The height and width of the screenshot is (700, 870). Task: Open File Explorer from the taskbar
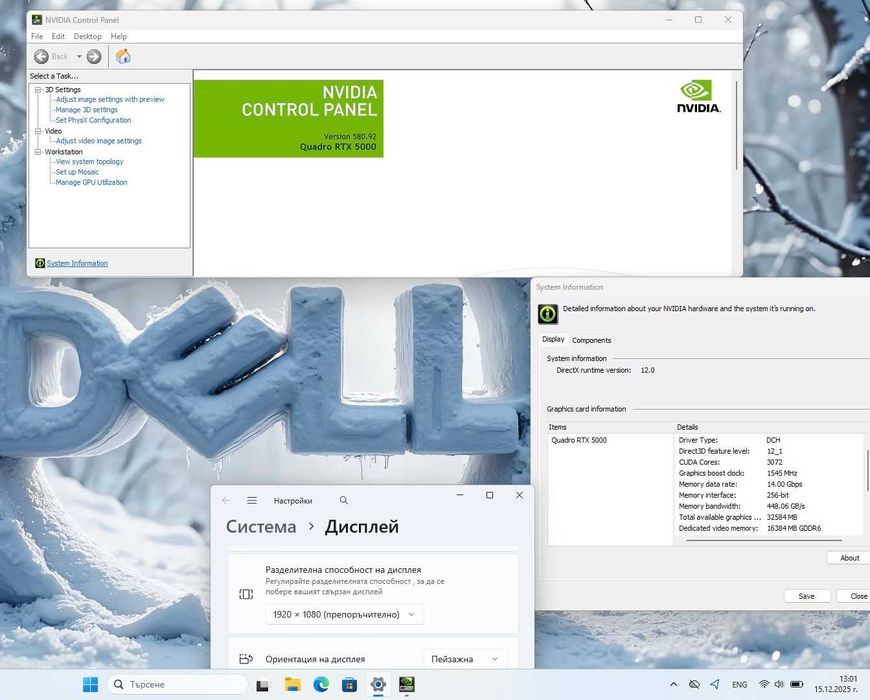292,684
